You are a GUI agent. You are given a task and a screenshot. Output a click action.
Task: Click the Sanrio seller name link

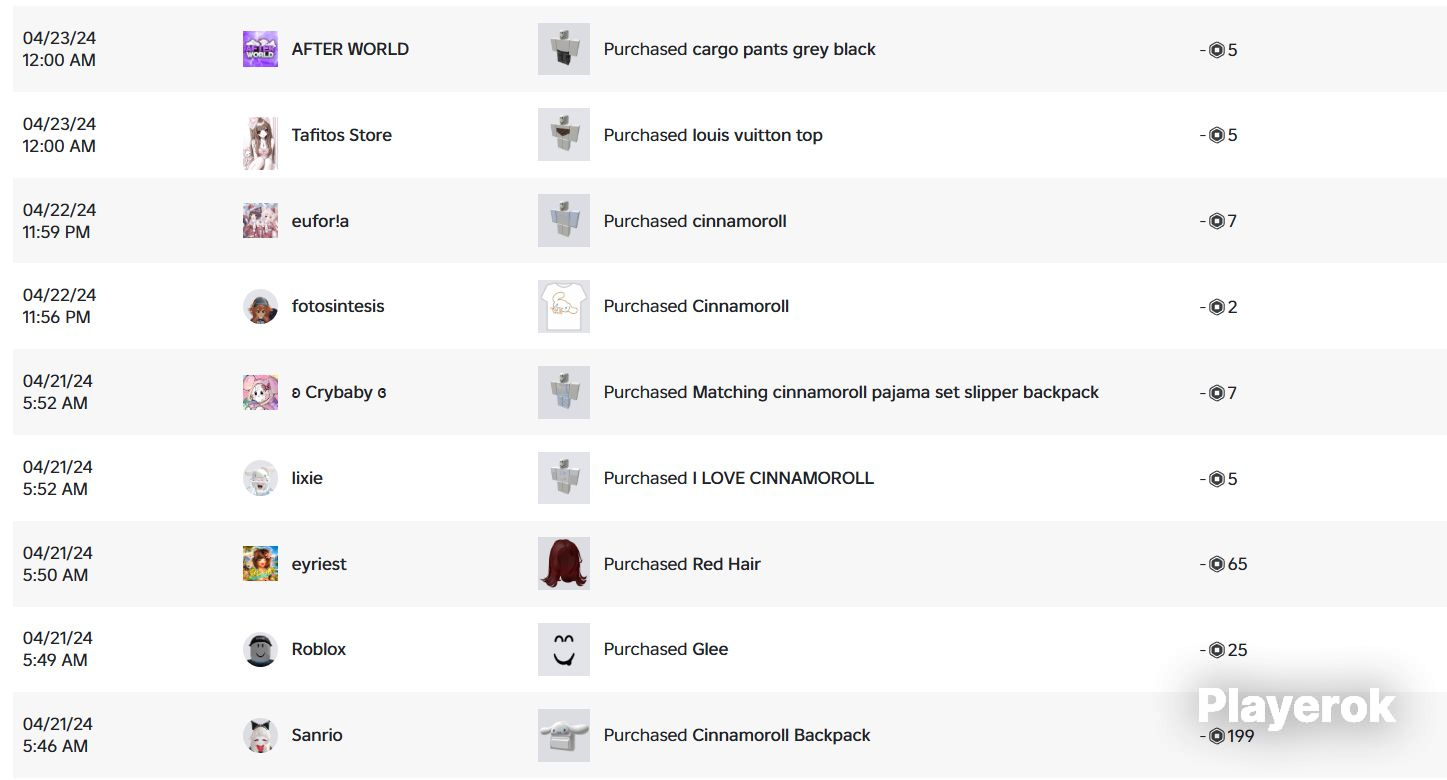[x=317, y=735]
